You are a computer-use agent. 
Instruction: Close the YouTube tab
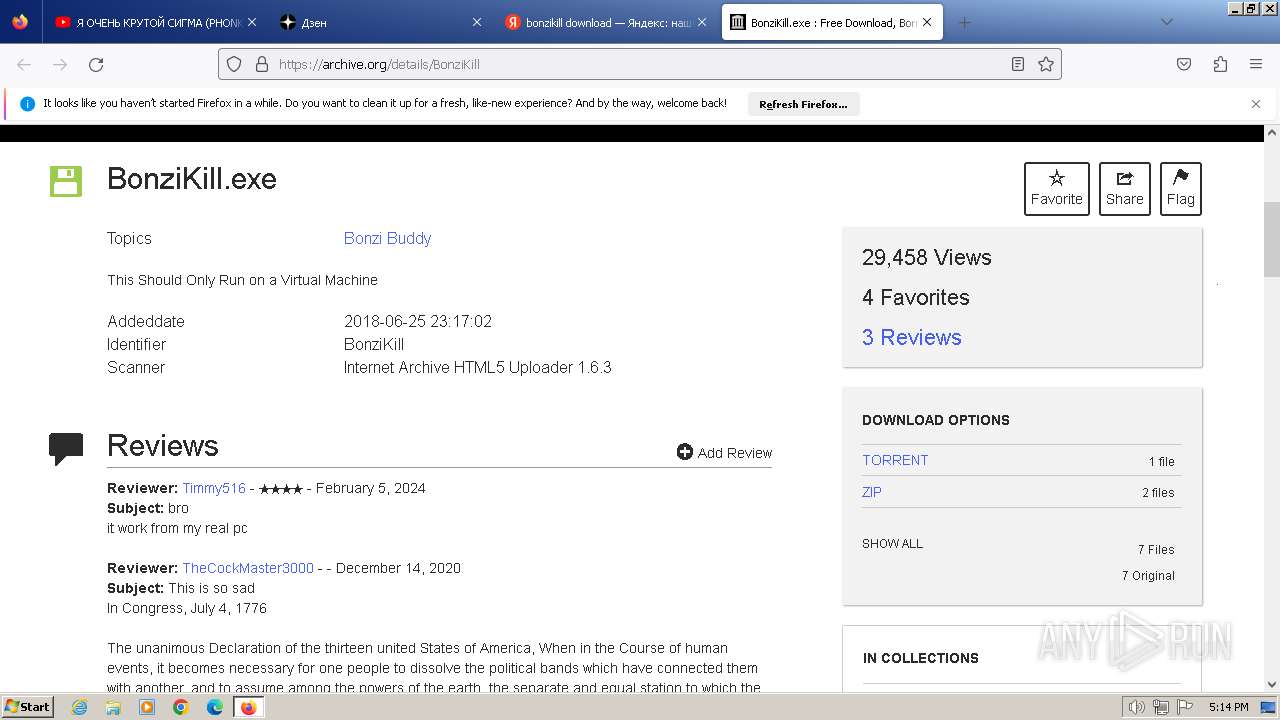point(251,22)
